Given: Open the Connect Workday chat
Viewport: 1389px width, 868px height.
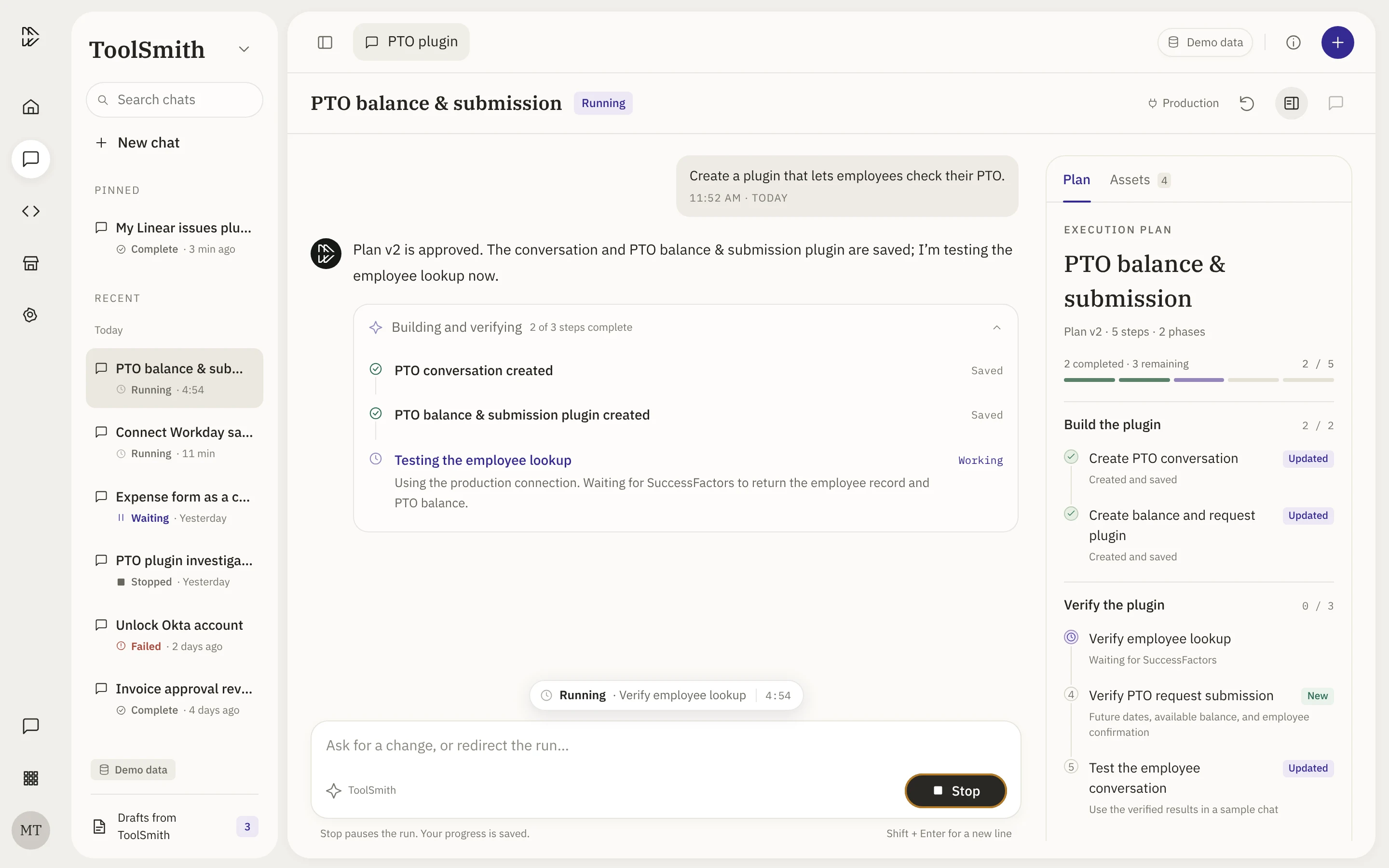Looking at the screenshot, I should pos(174,442).
